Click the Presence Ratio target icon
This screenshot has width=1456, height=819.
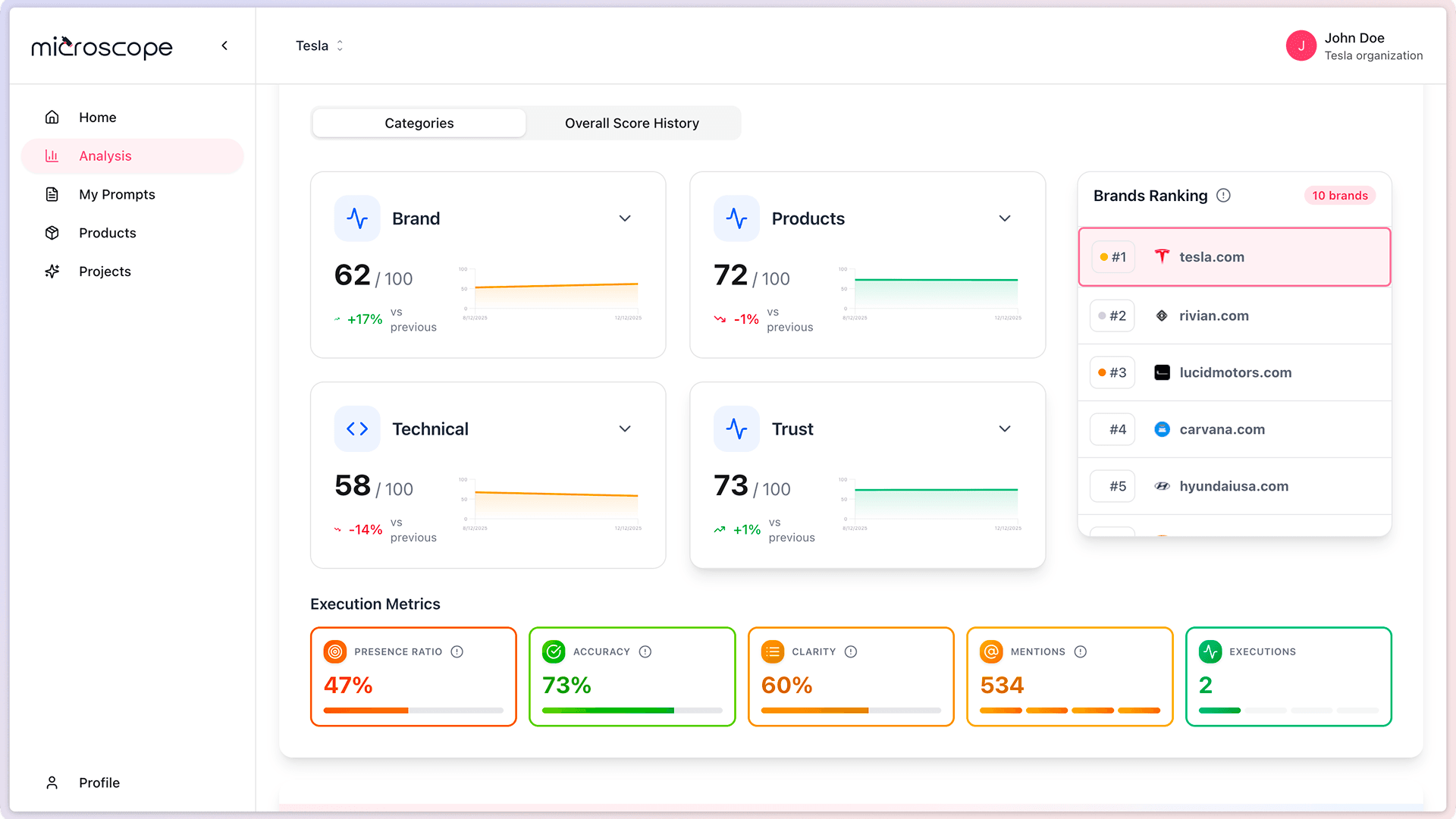[x=334, y=651]
